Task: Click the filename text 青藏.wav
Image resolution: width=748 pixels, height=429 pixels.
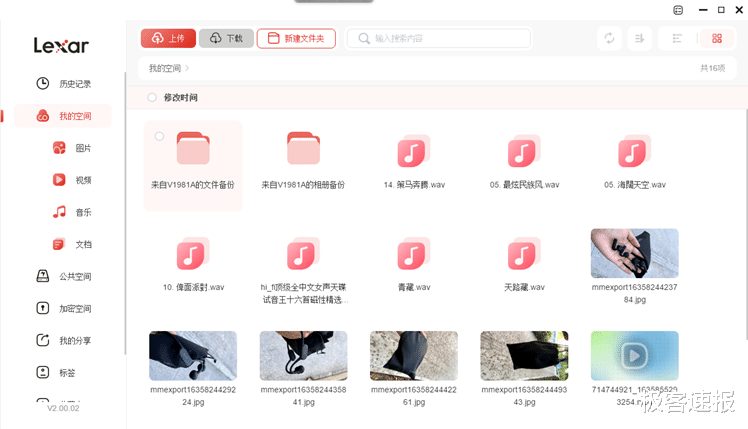Action: (414, 287)
